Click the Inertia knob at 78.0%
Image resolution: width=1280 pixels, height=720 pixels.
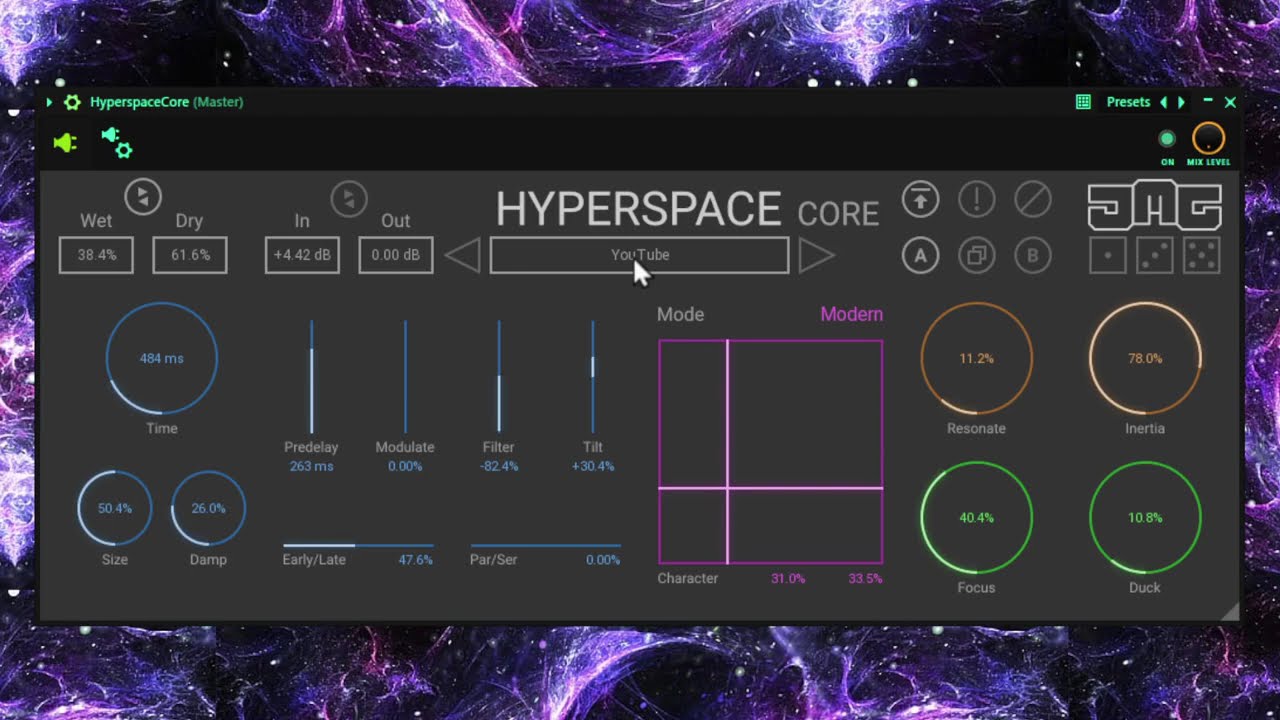pos(1145,358)
